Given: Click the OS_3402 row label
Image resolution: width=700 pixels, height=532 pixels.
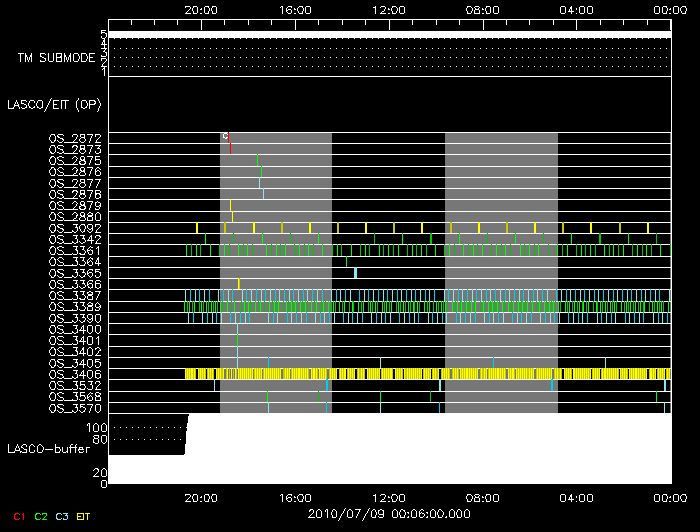Looking at the screenshot, I should click(x=75, y=352).
